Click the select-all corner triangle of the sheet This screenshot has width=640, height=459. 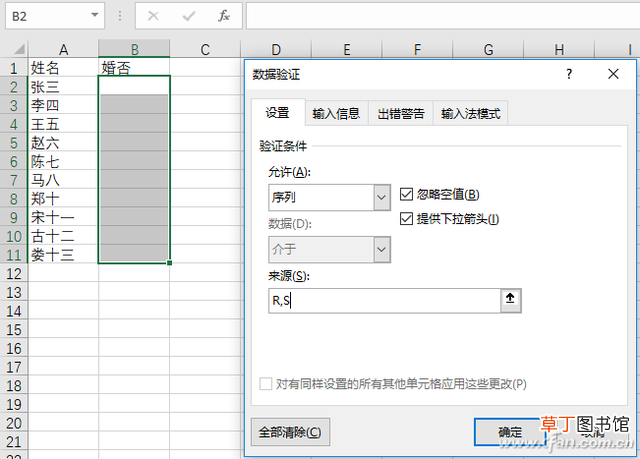pyautogui.click(x=19, y=49)
